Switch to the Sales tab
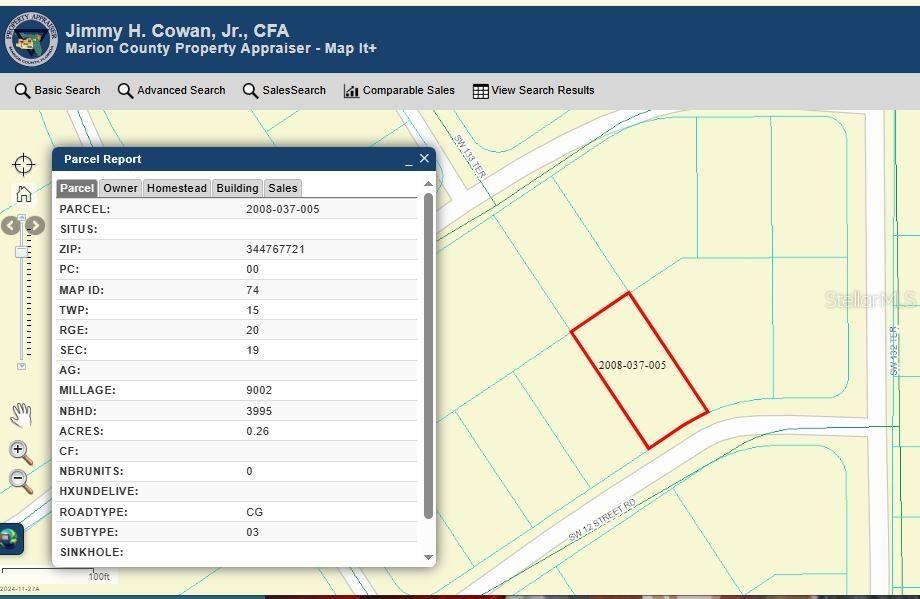Screen dimensions: 920x599 (282, 188)
